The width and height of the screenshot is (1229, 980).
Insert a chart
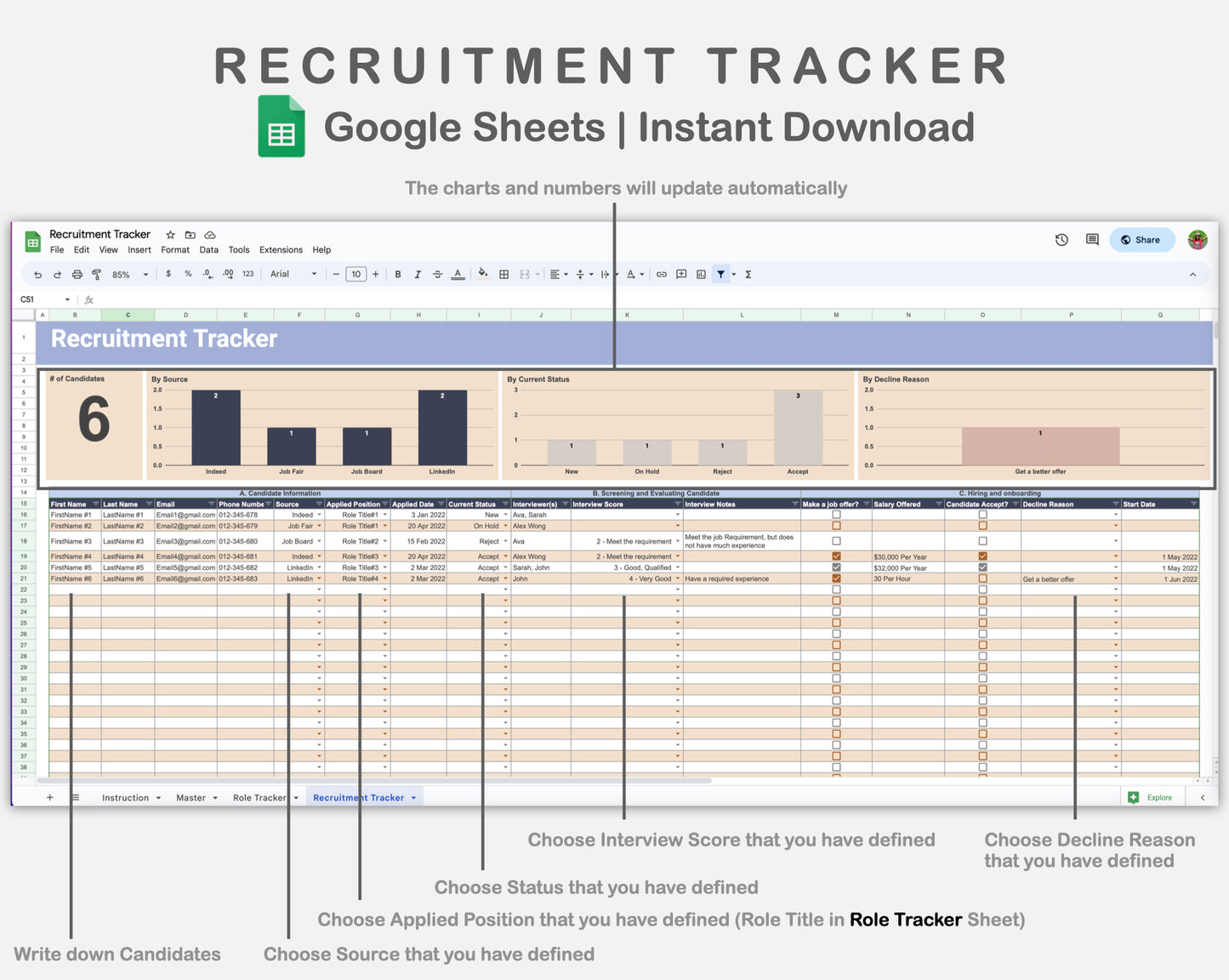pos(702,274)
